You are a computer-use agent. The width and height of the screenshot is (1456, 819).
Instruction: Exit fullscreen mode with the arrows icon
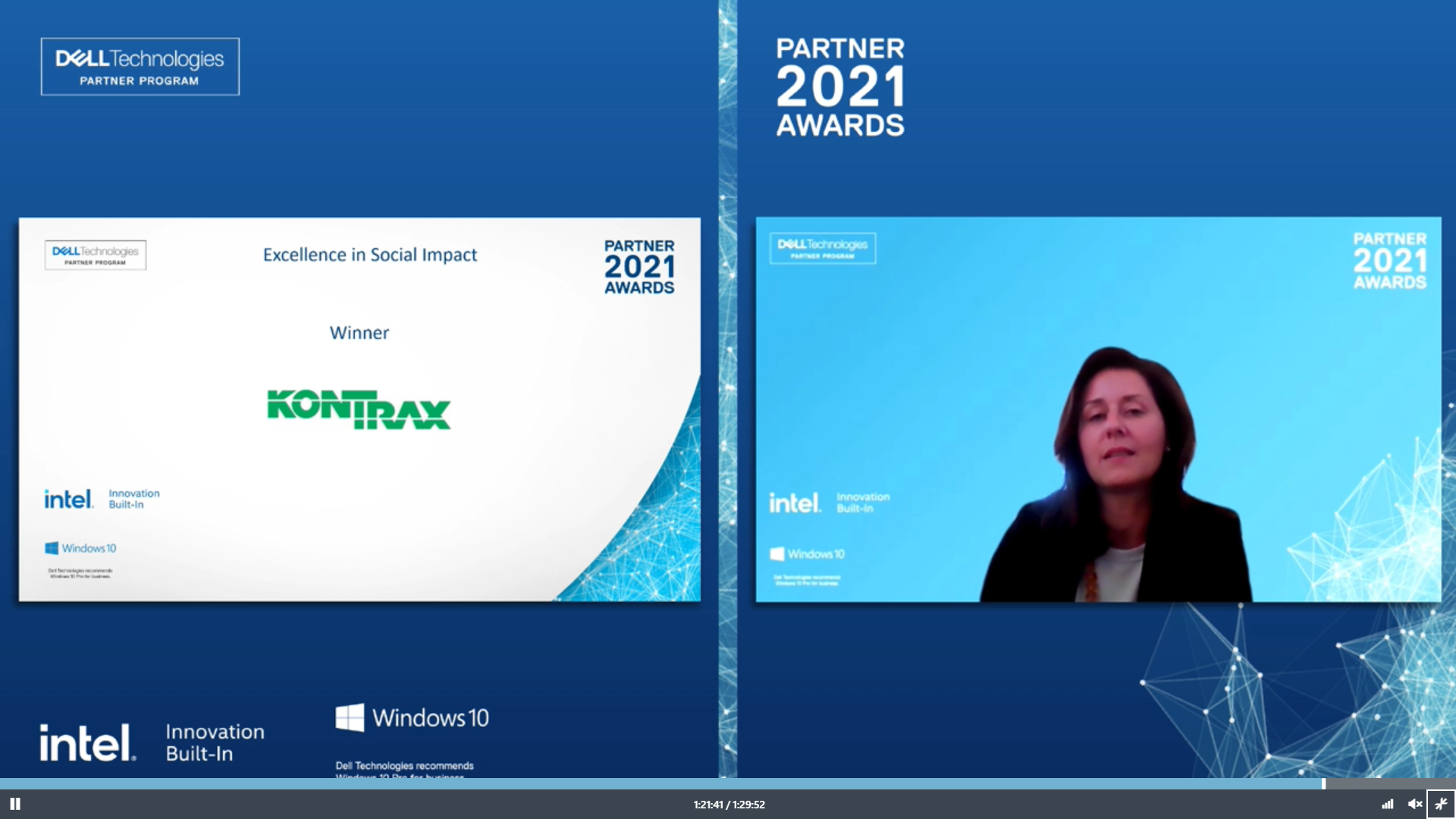pyautogui.click(x=1441, y=804)
